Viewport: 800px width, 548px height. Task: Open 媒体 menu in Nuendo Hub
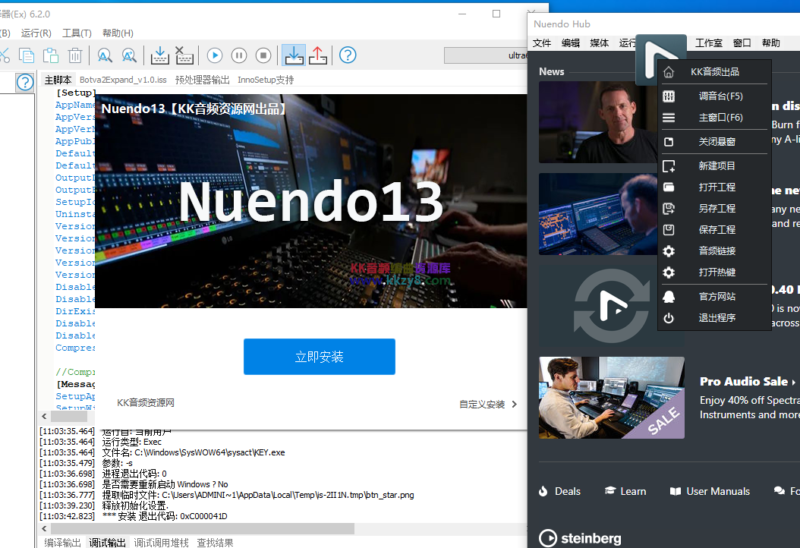[599, 43]
